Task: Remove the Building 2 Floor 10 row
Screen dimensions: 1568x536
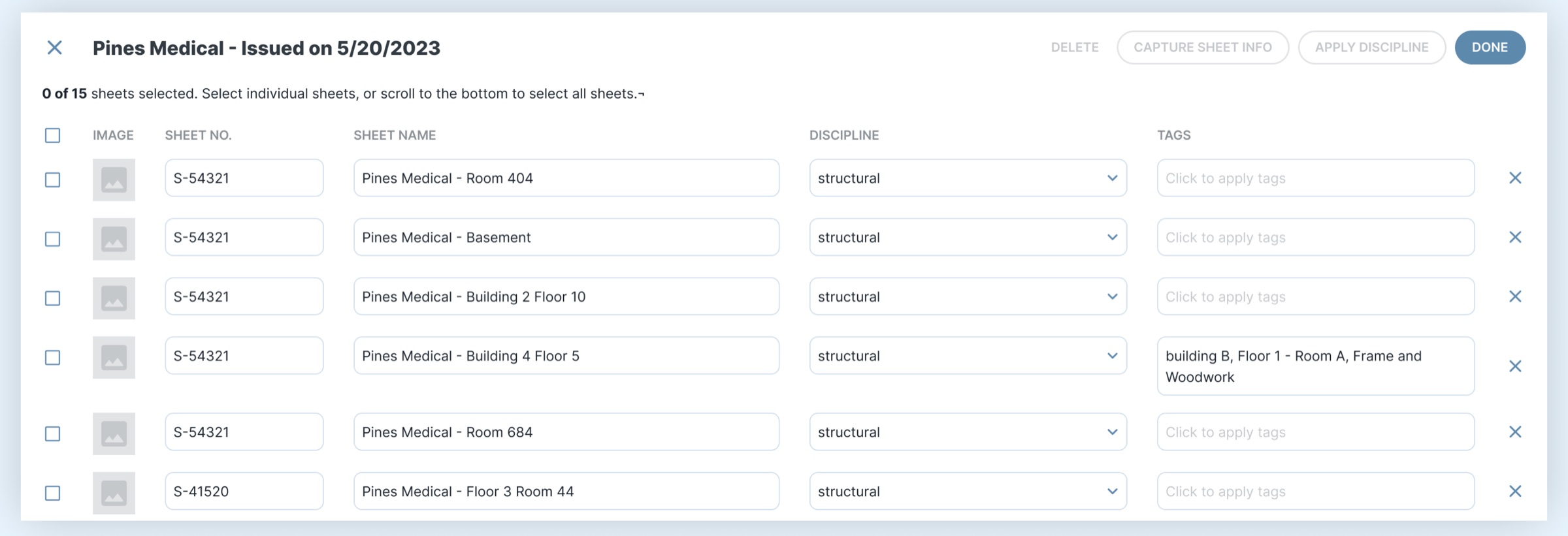Action: click(1515, 297)
